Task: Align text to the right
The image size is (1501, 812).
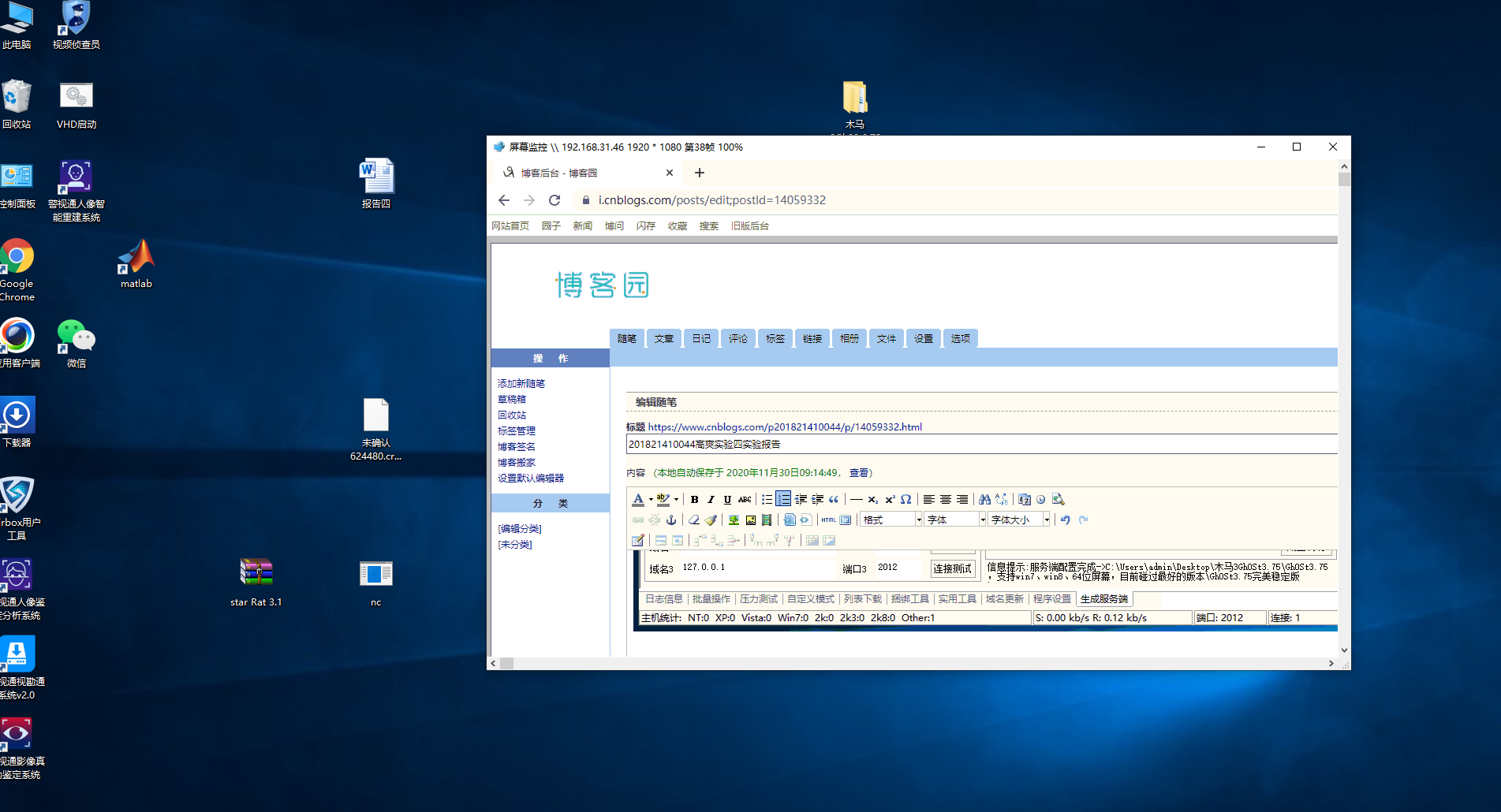Action: point(962,499)
